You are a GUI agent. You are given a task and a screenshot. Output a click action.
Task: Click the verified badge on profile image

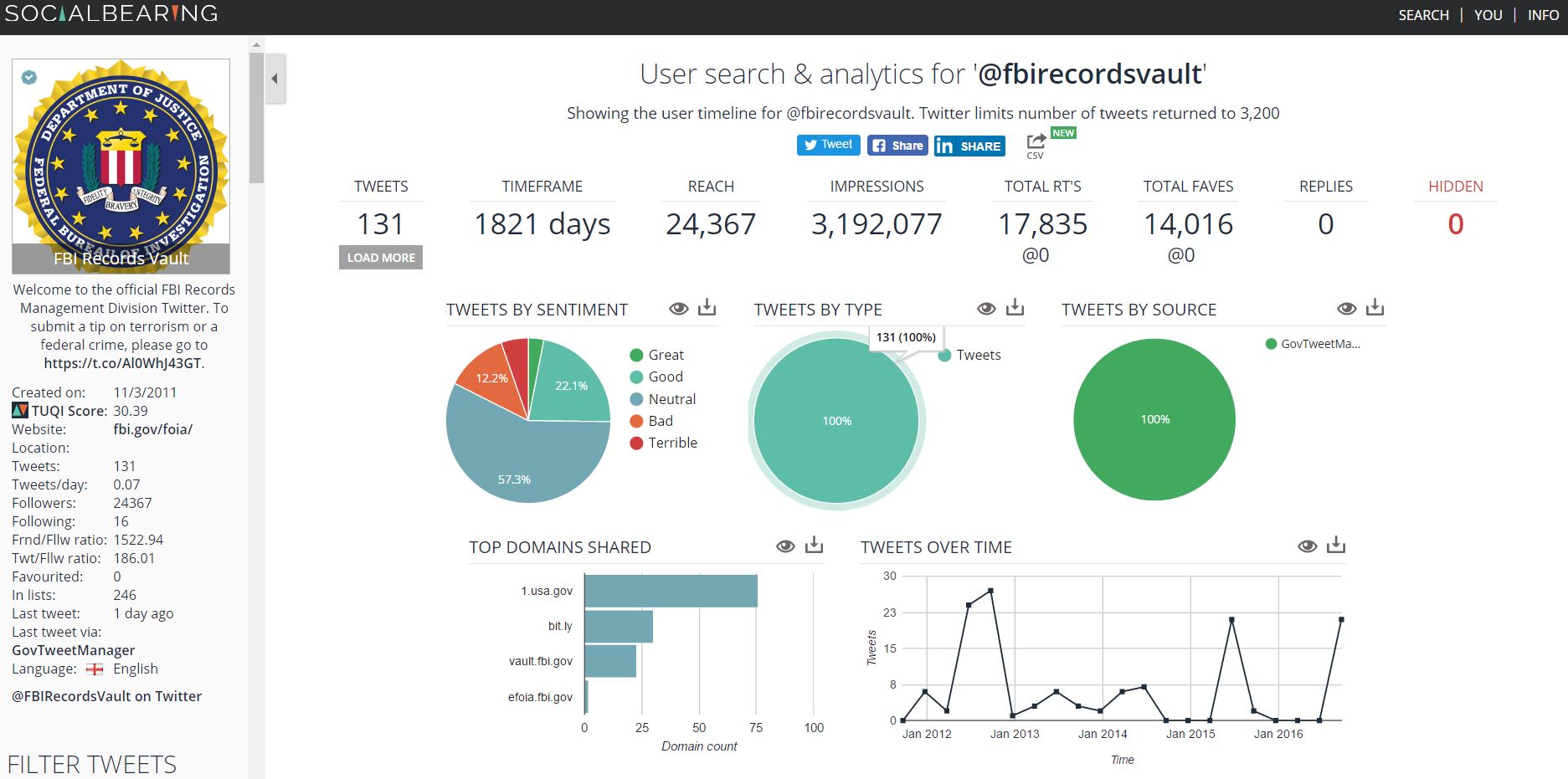tap(29, 77)
